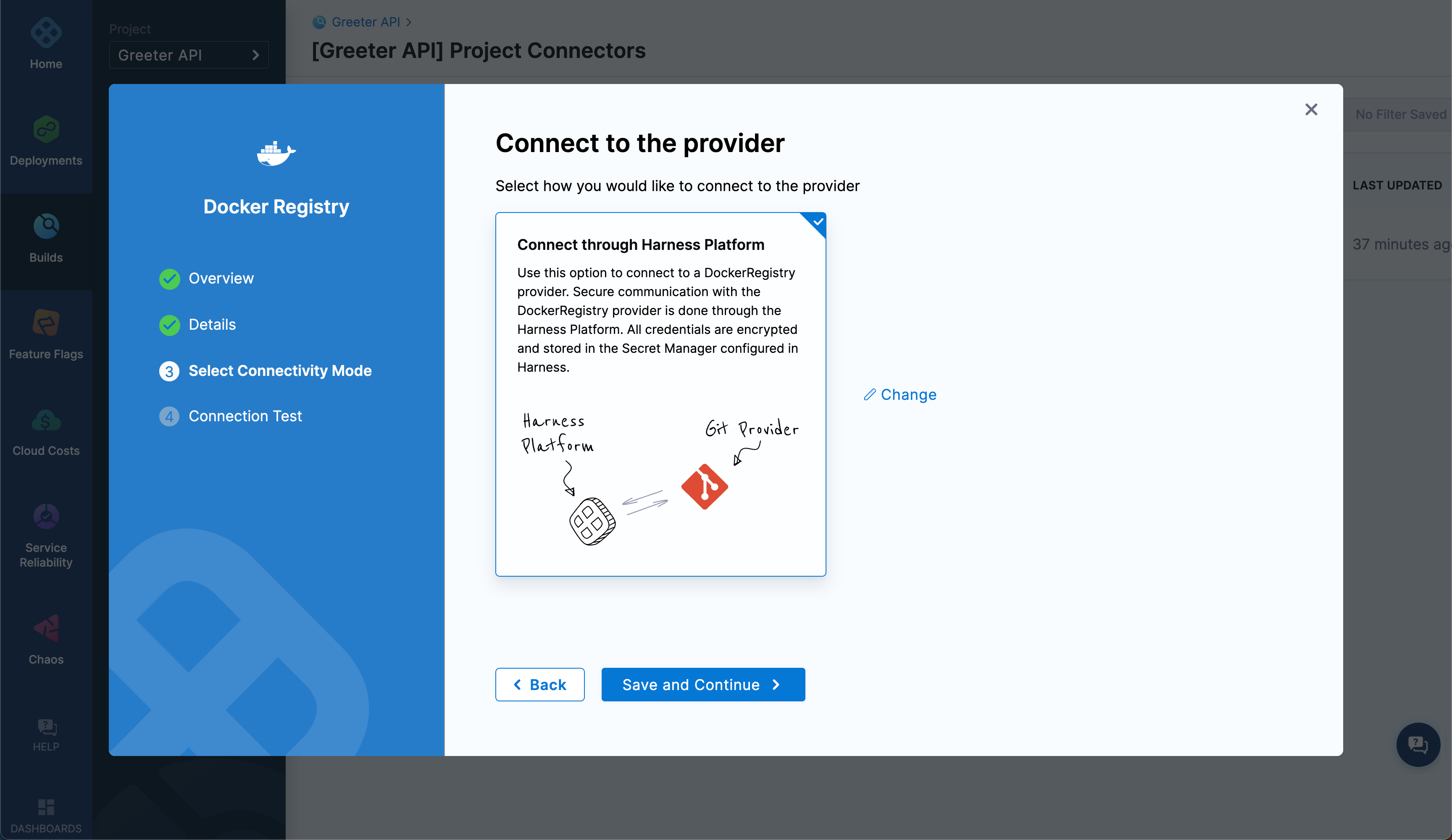1452x840 pixels.
Task: Click the 37 minutes ago cell
Action: coord(1401,244)
